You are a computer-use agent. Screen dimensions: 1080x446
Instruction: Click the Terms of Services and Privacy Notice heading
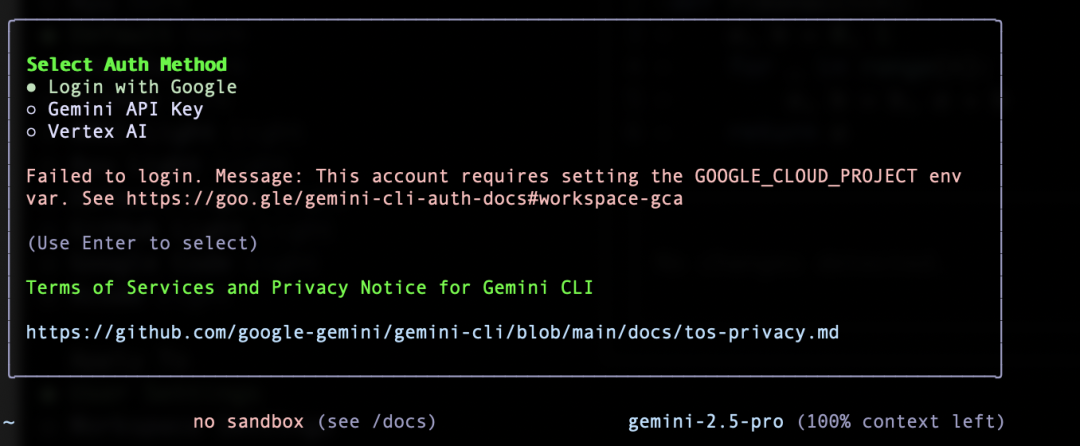309,288
